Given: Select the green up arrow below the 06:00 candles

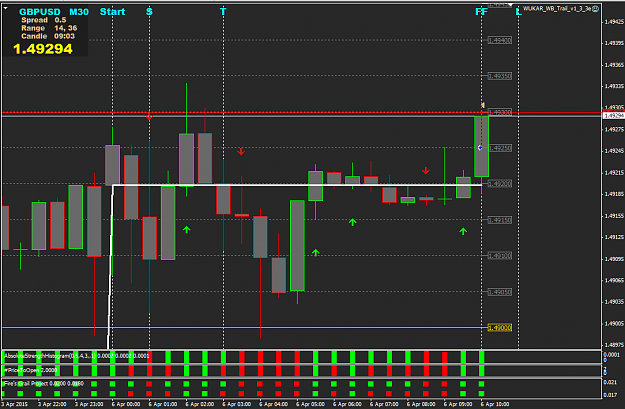Looking at the screenshot, I should (x=352, y=222).
